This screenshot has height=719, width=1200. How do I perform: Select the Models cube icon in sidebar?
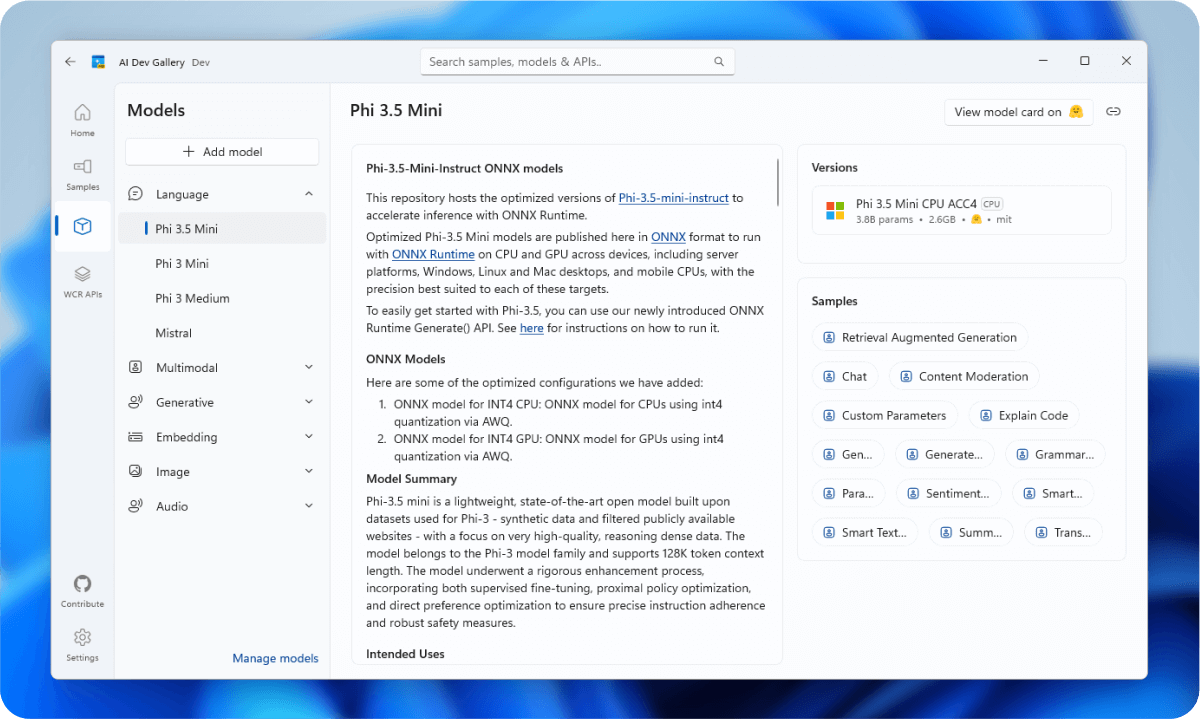pyautogui.click(x=82, y=226)
